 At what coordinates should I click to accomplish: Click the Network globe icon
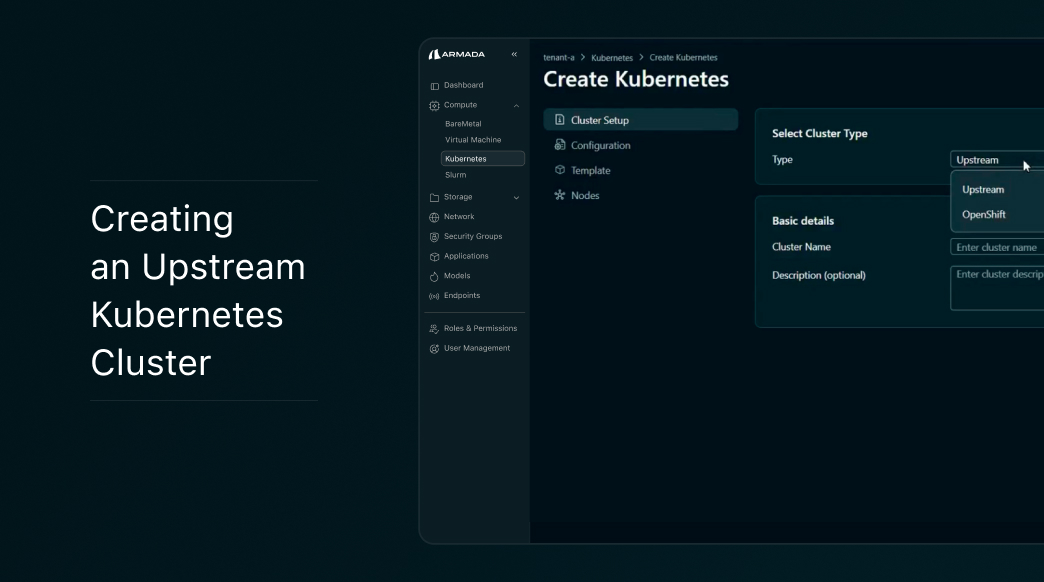pos(434,217)
